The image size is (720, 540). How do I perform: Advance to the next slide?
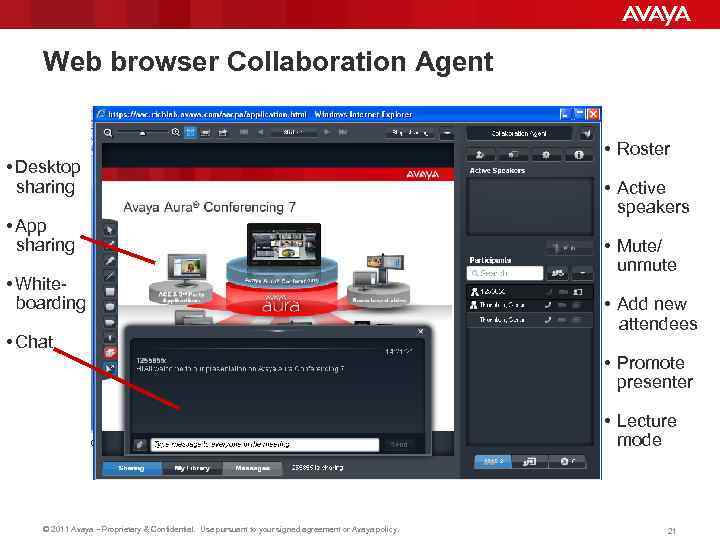[327, 132]
